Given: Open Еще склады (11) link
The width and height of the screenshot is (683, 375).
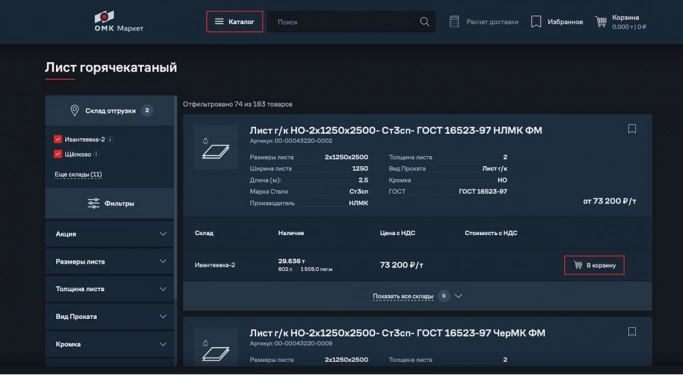Looking at the screenshot, I should (78, 174).
